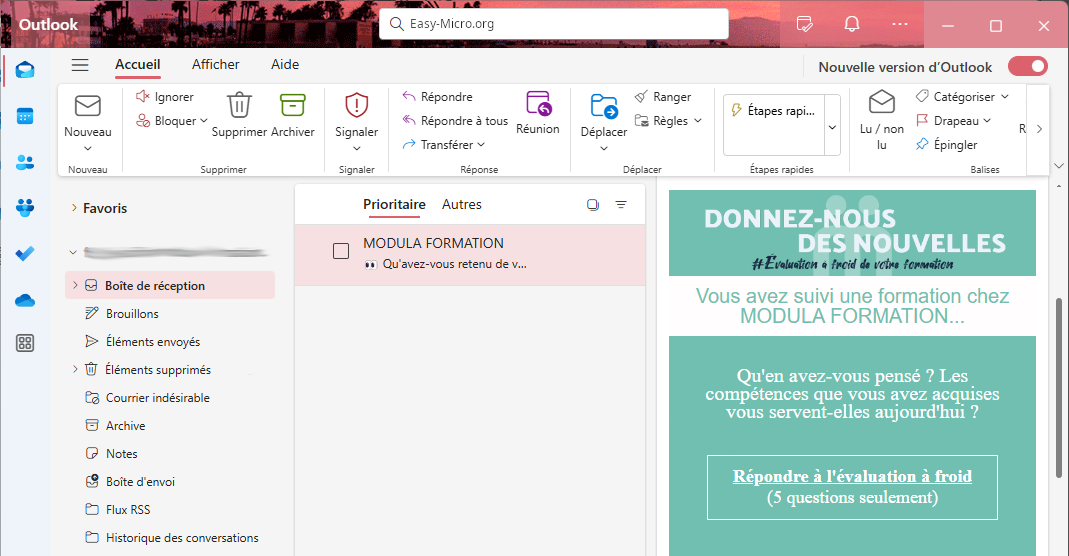Open Mail in the left app bar

tap(25, 70)
